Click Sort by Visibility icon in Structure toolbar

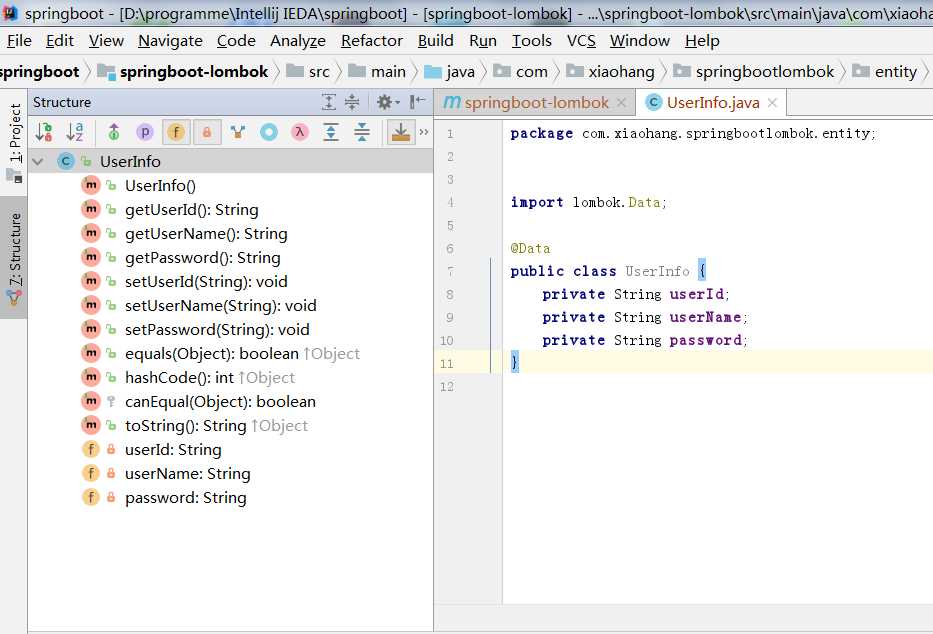43,132
